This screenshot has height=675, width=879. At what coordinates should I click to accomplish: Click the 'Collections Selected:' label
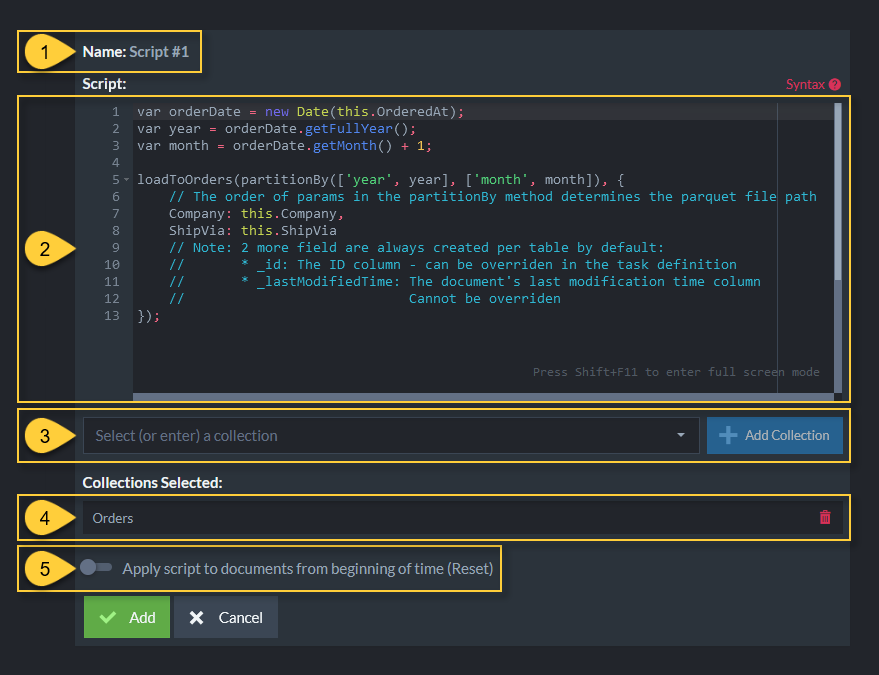tap(152, 483)
